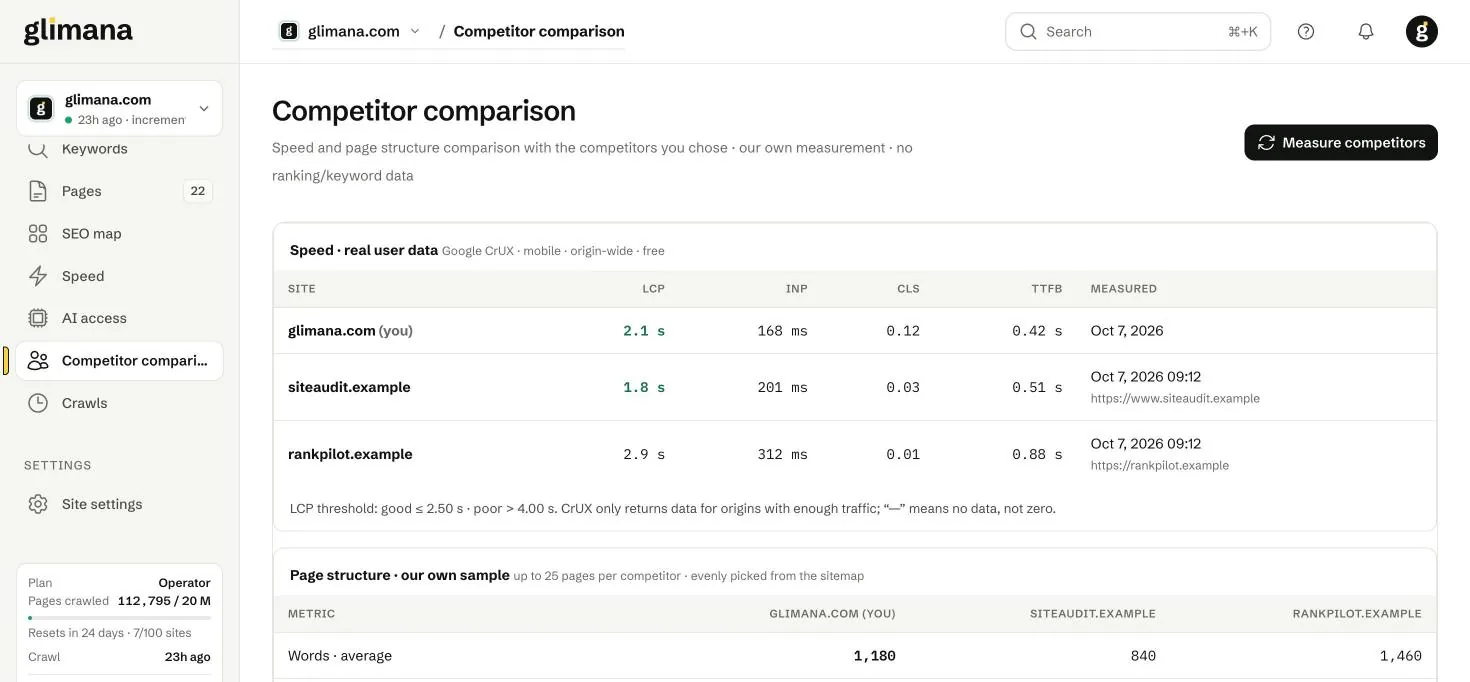Open the Keywords magnifier icon in sidebar
The width and height of the screenshot is (1470, 682).
(38, 149)
